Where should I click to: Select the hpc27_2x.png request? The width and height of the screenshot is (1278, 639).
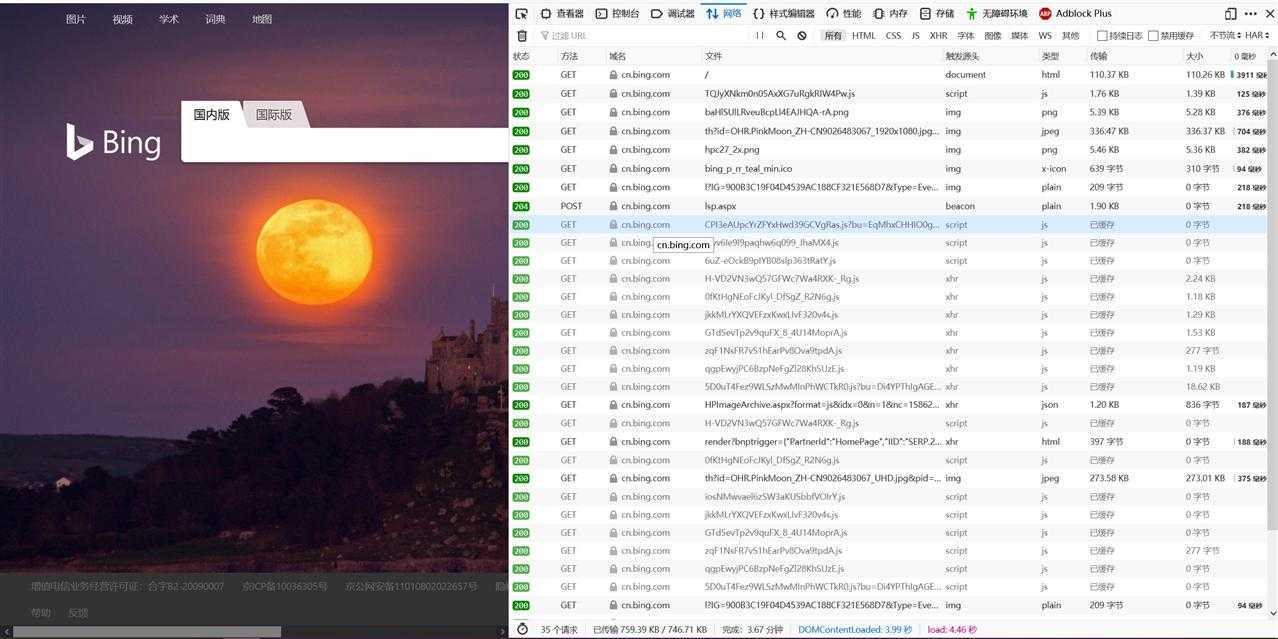[889, 150]
